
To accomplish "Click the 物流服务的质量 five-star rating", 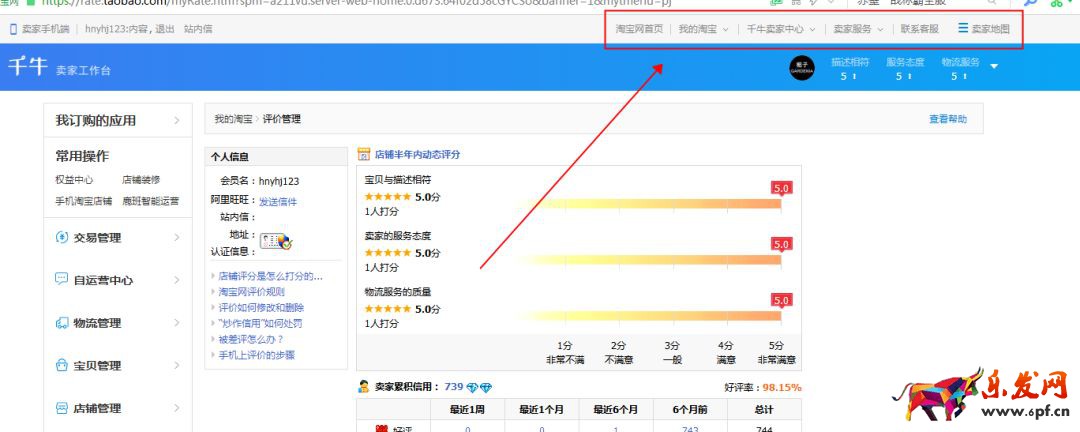I will click(x=388, y=309).
